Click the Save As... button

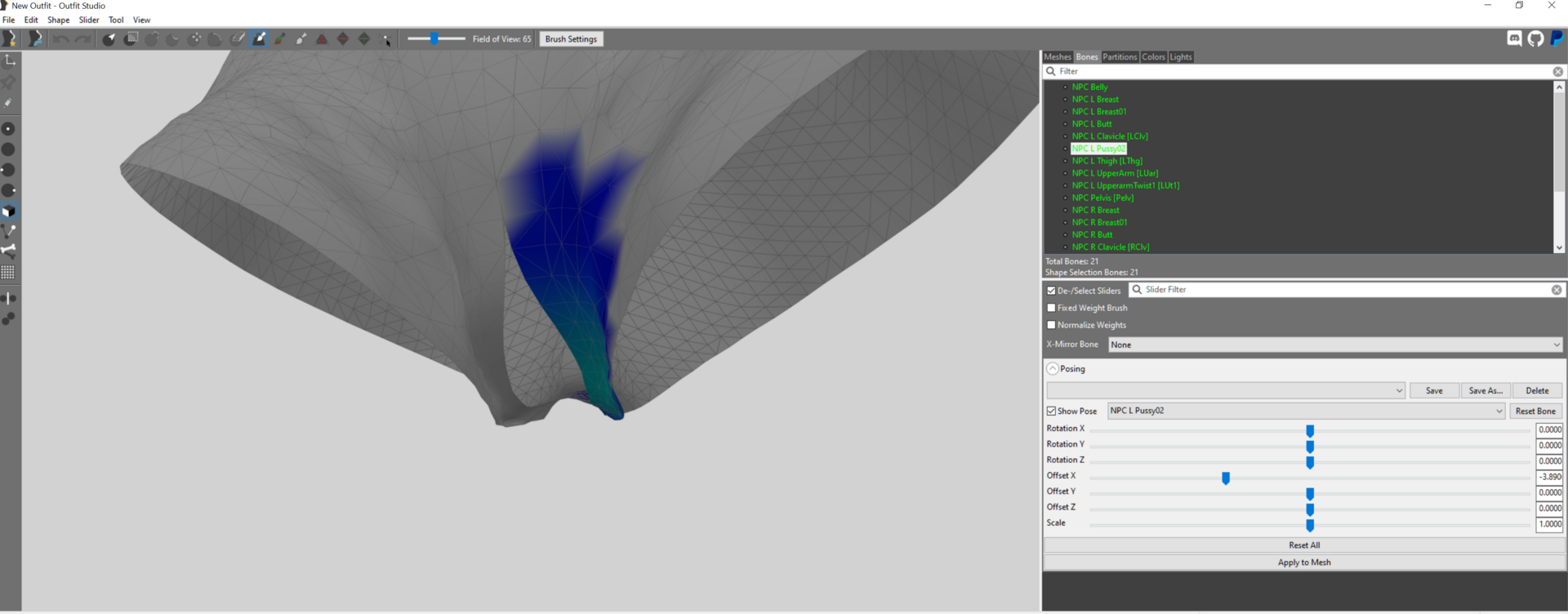[x=1486, y=390]
